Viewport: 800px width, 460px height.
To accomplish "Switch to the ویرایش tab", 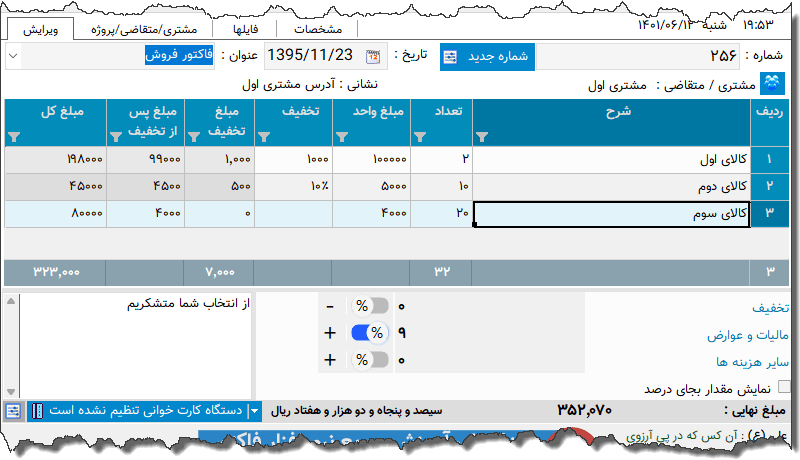I will click(x=40, y=30).
